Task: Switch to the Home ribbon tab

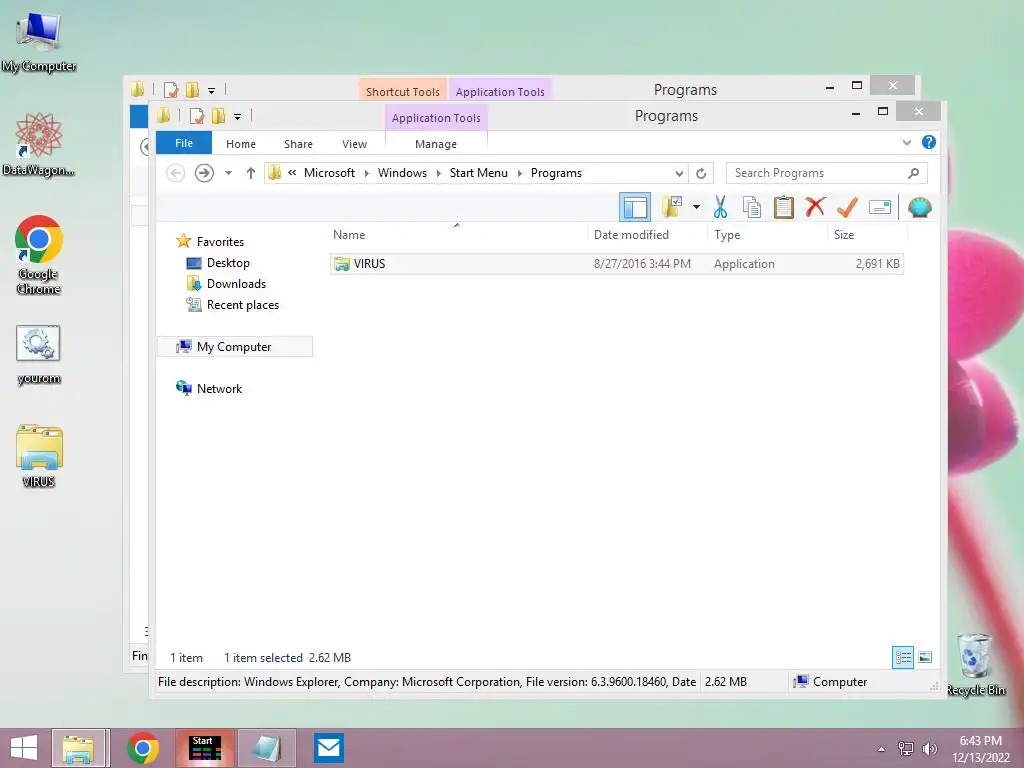Action: tap(241, 144)
